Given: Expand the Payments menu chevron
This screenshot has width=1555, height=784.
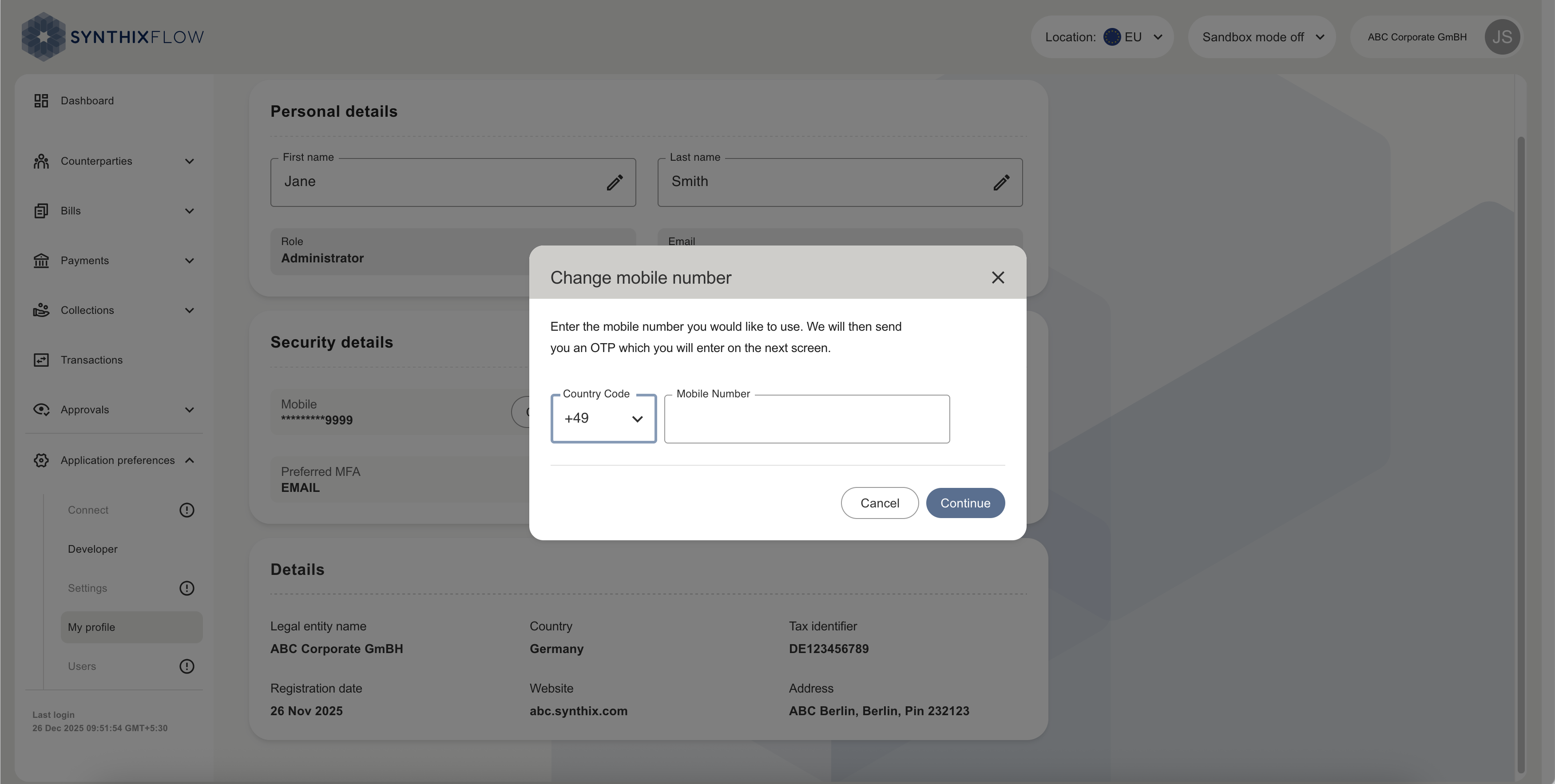Looking at the screenshot, I should [x=190, y=261].
